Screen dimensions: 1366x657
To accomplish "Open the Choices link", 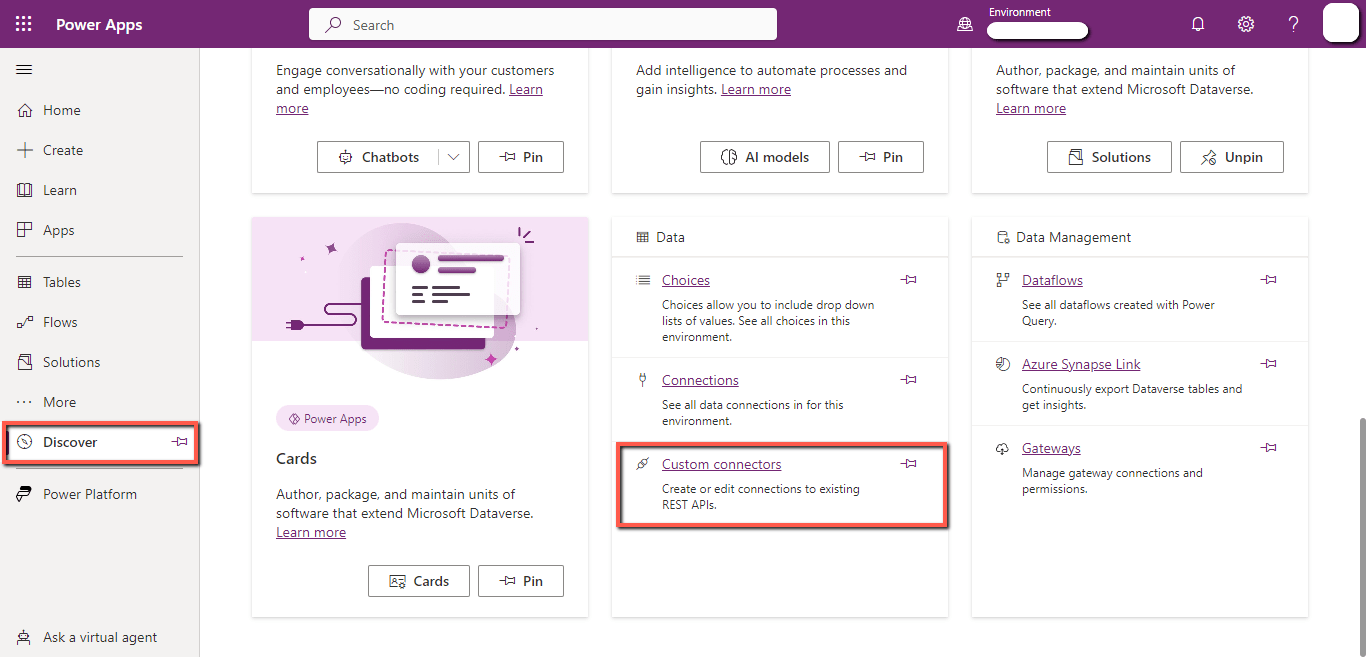I will (x=686, y=280).
